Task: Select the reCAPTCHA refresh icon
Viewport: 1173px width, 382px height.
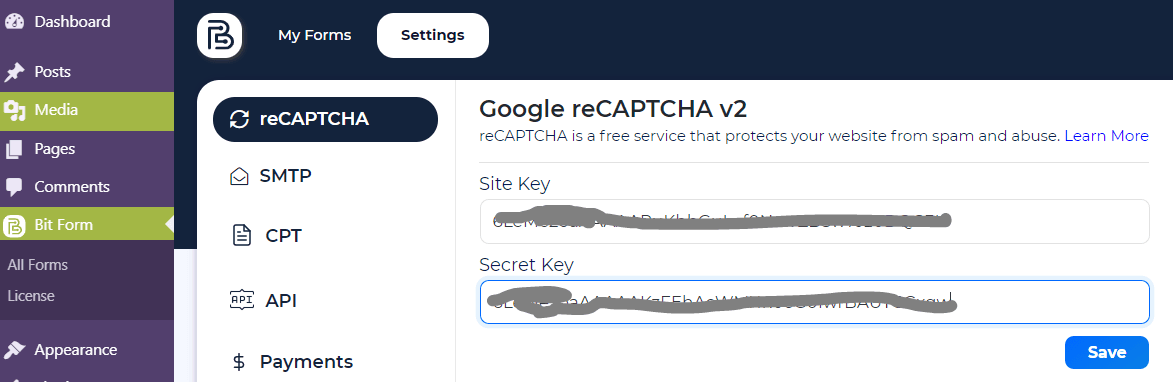Action: click(x=239, y=119)
